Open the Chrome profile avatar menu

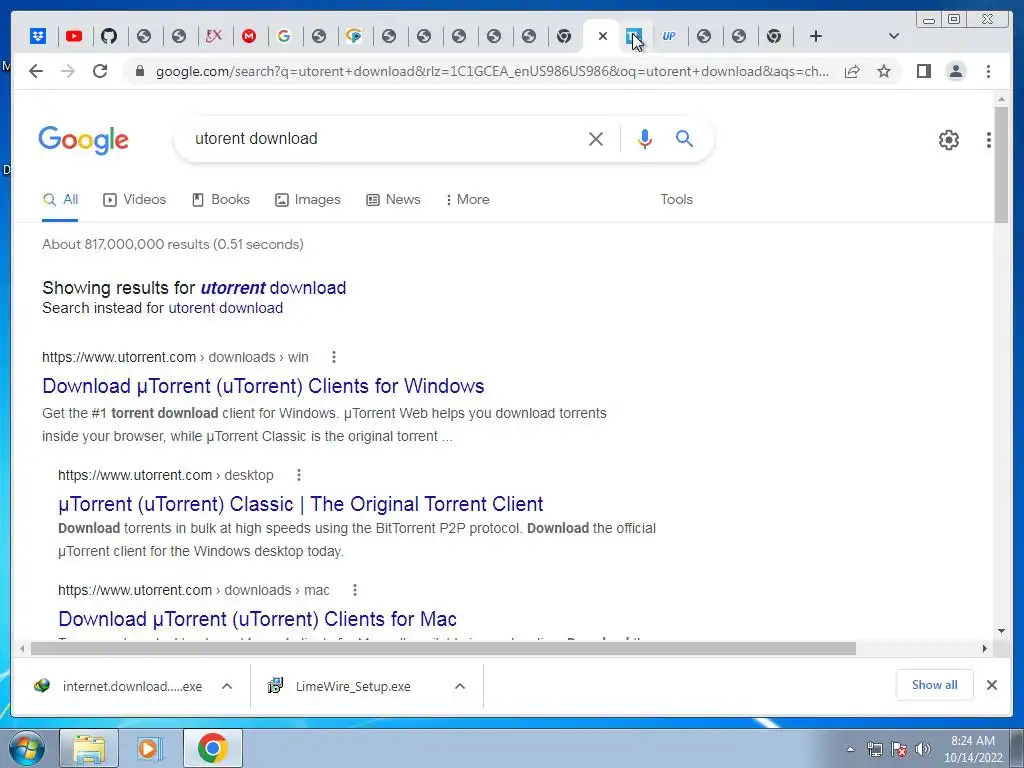(956, 71)
